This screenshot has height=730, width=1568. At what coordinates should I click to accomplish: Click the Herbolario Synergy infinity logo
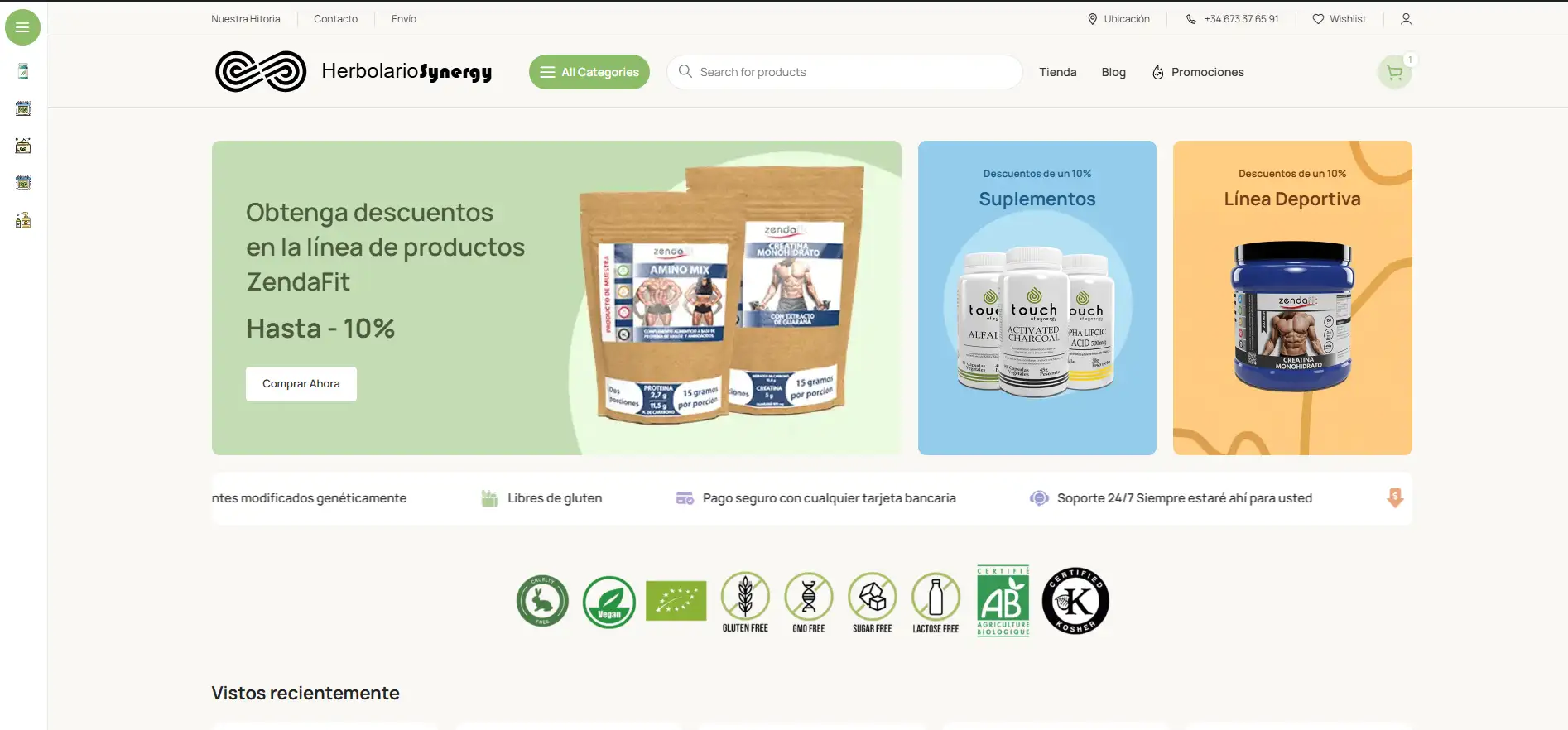pyautogui.click(x=261, y=72)
